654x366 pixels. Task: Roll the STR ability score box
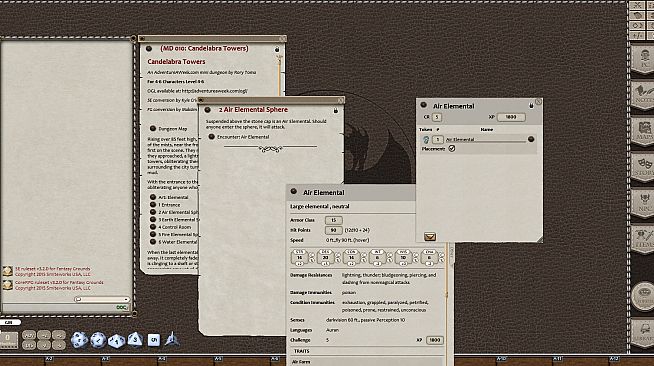pos(299,258)
